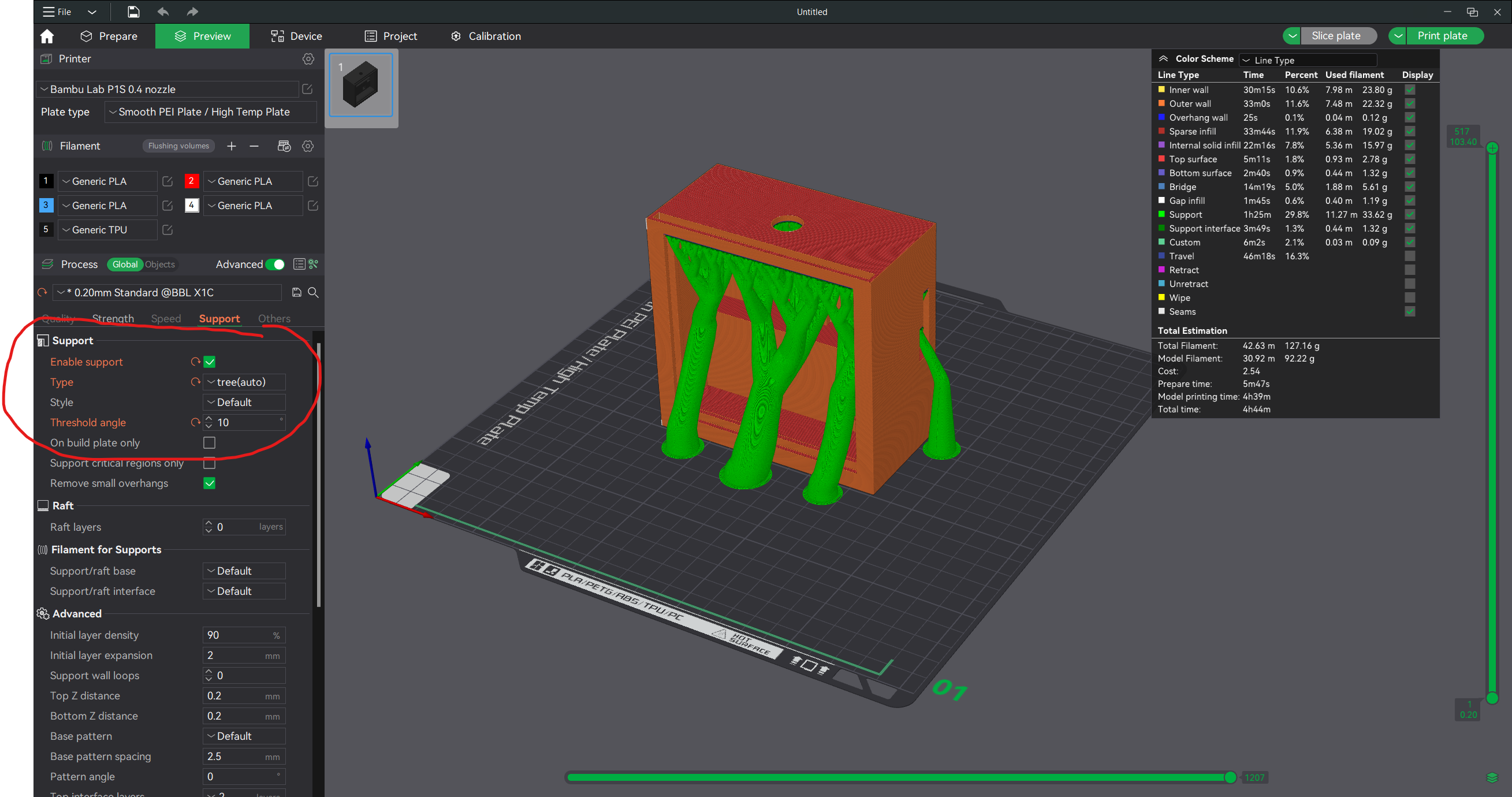Open the Support/raft base filament dropdown
1512x797 pixels.
(x=244, y=571)
